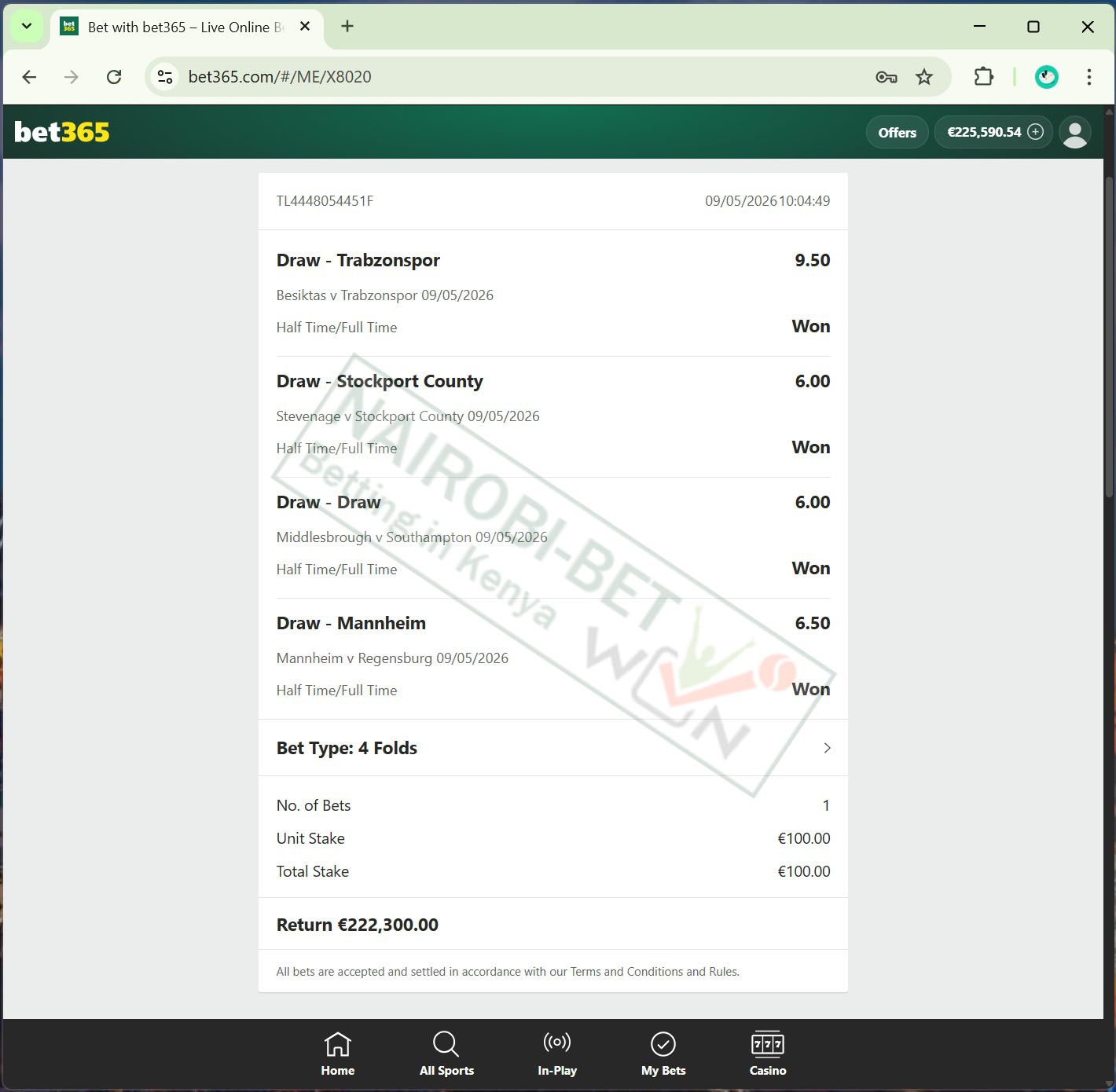
Task: Click the bet reference TL4448054451F
Action: click(x=325, y=201)
